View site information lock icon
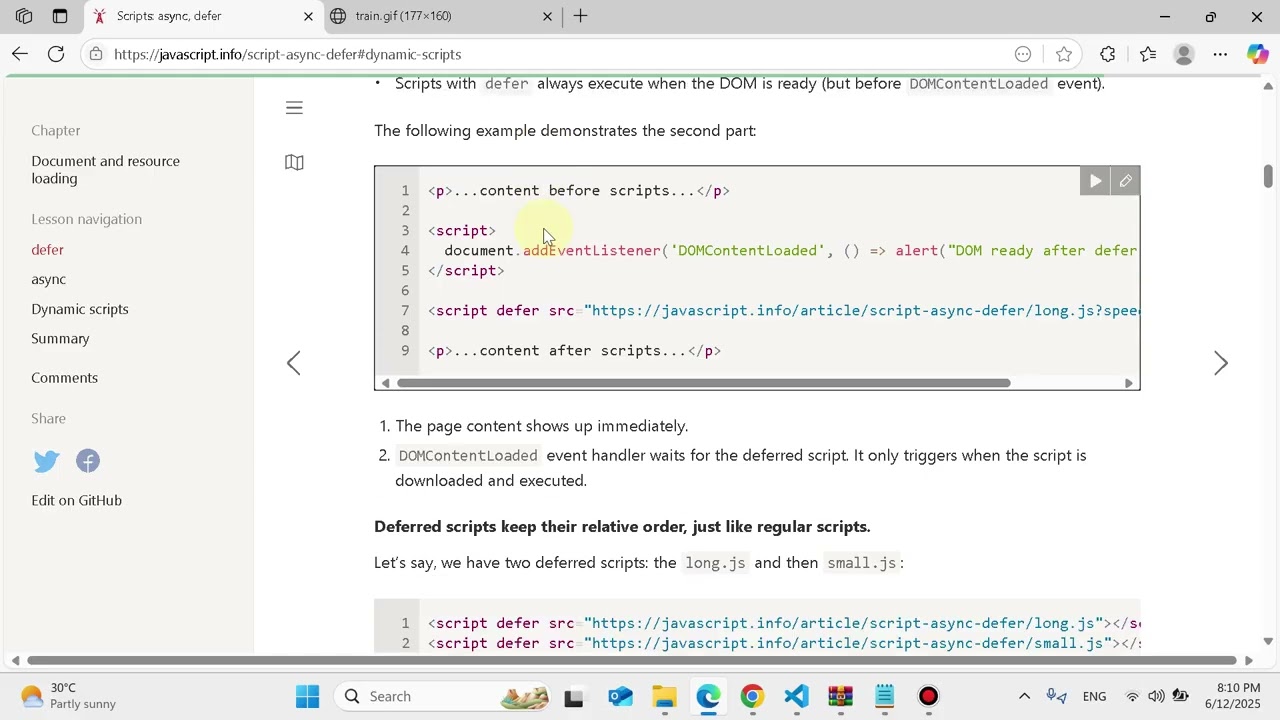Screen dimensions: 1280x720 pos(95,54)
